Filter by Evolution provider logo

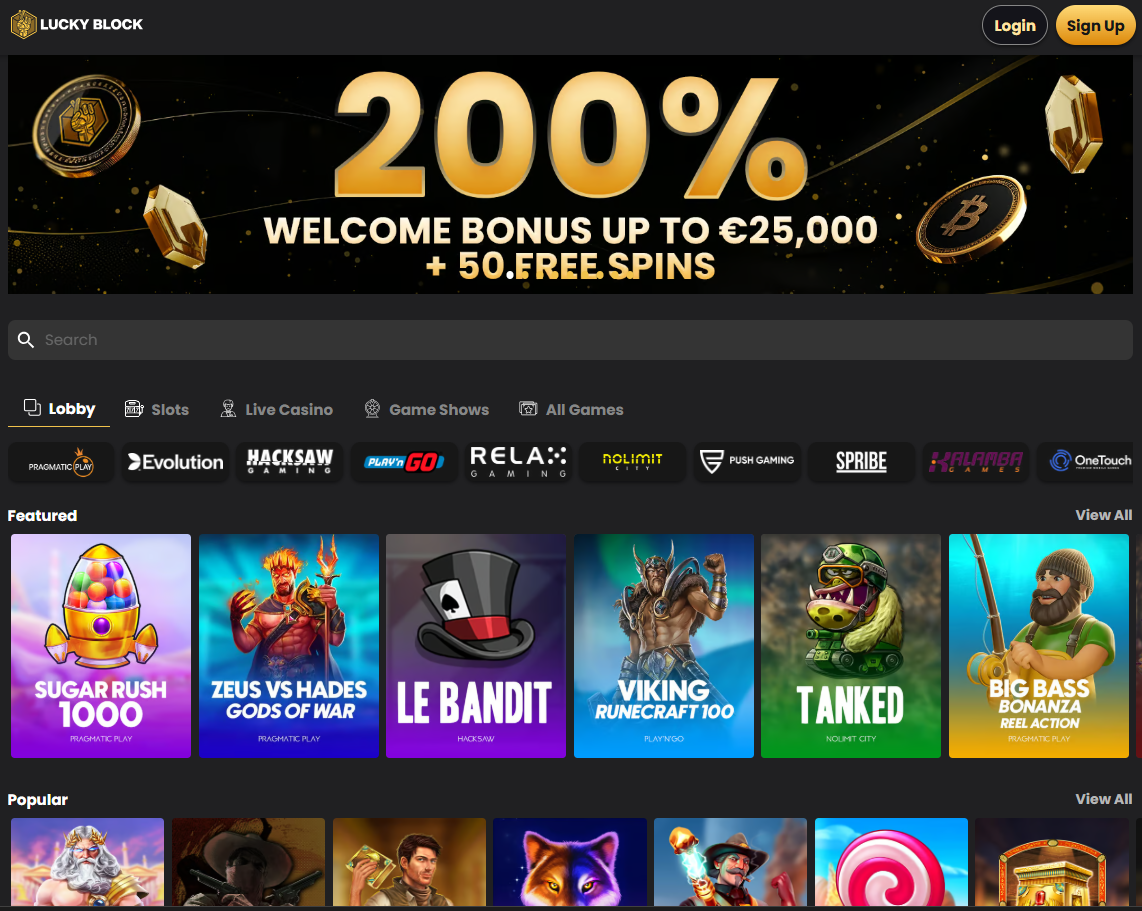click(x=176, y=462)
